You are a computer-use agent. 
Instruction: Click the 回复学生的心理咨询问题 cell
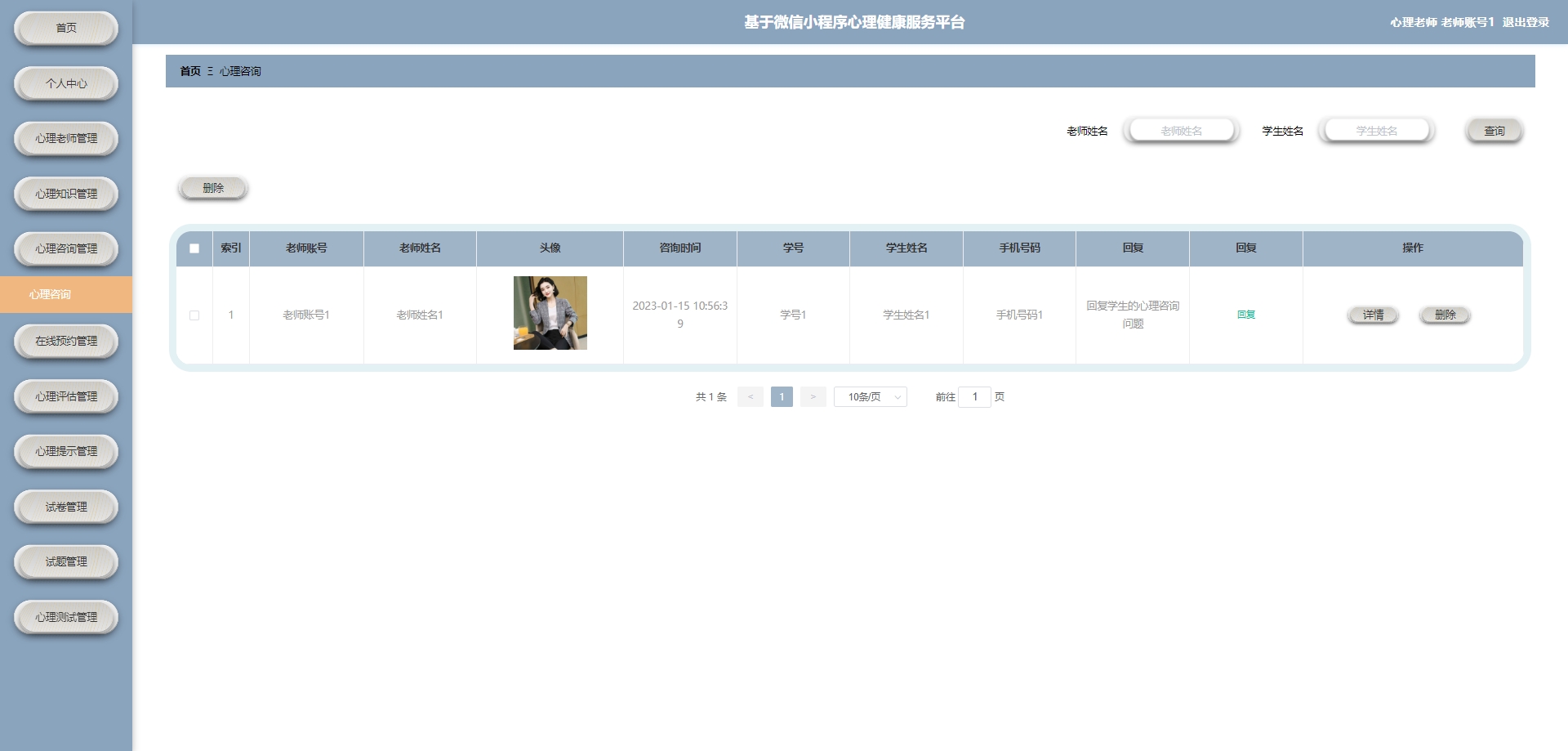tap(1133, 315)
